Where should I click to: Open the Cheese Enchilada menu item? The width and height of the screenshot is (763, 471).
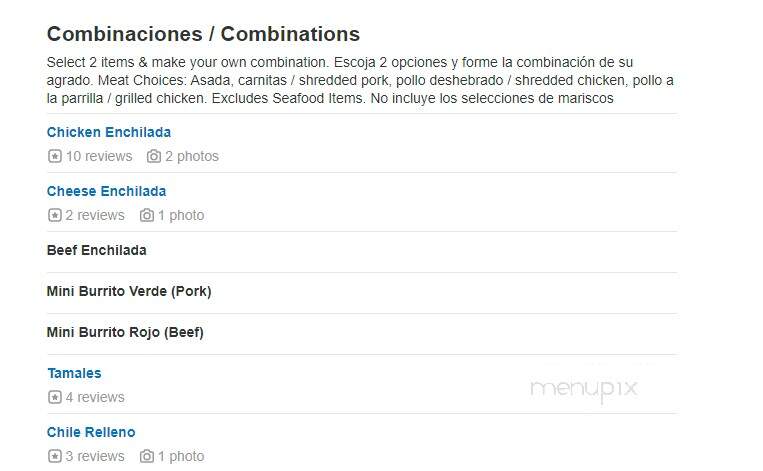click(x=106, y=191)
